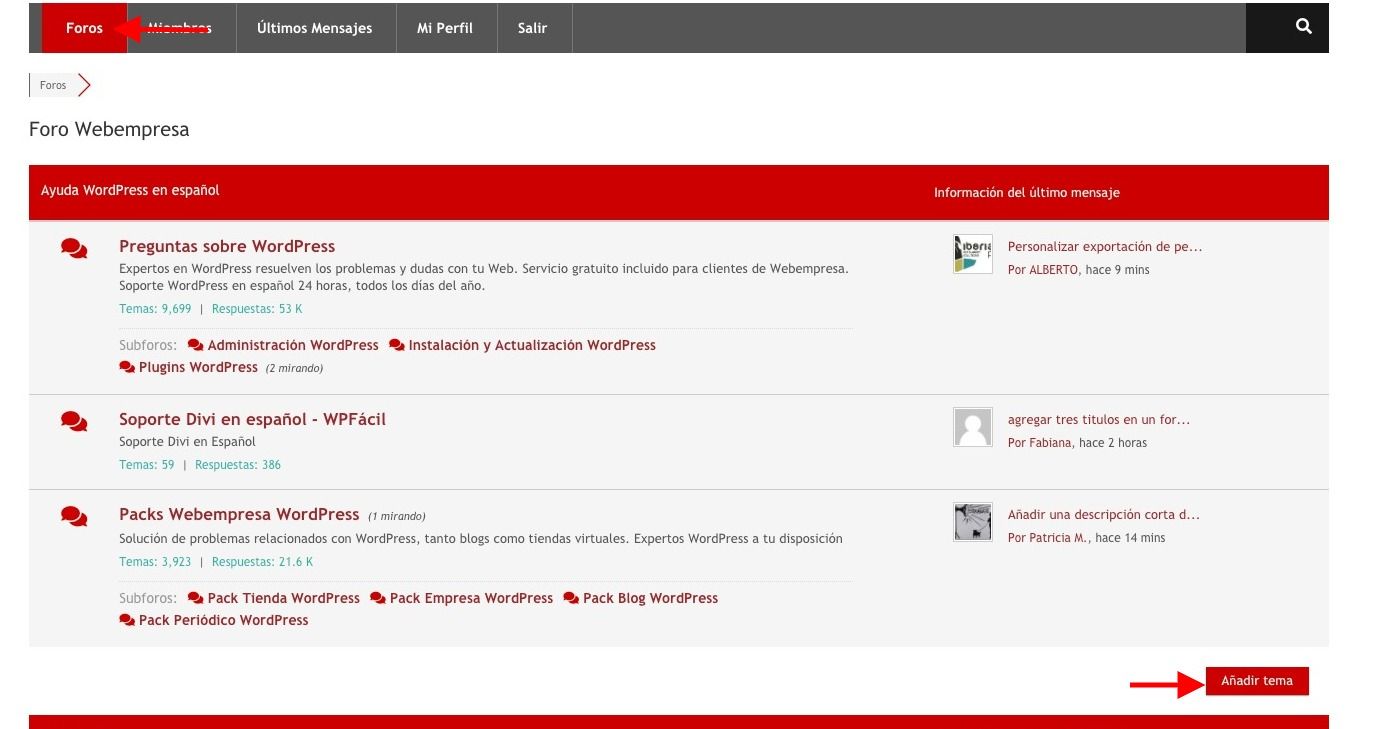This screenshot has height=729, width=1393.
Task: Open the Plugins WordPress subforum
Action: [x=198, y=367]
